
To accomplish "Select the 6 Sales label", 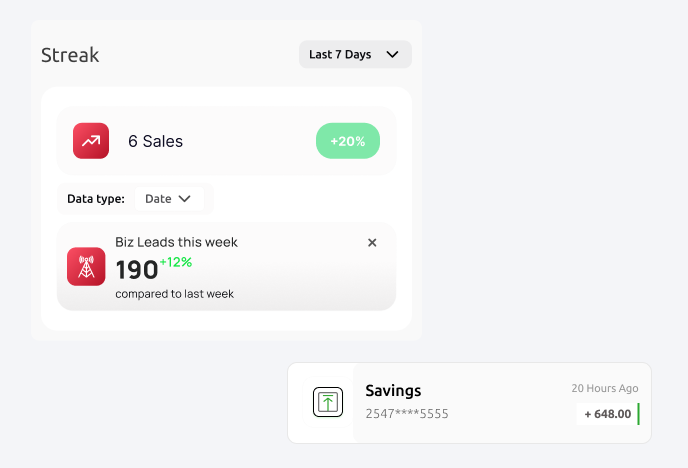I will [155, 141].
